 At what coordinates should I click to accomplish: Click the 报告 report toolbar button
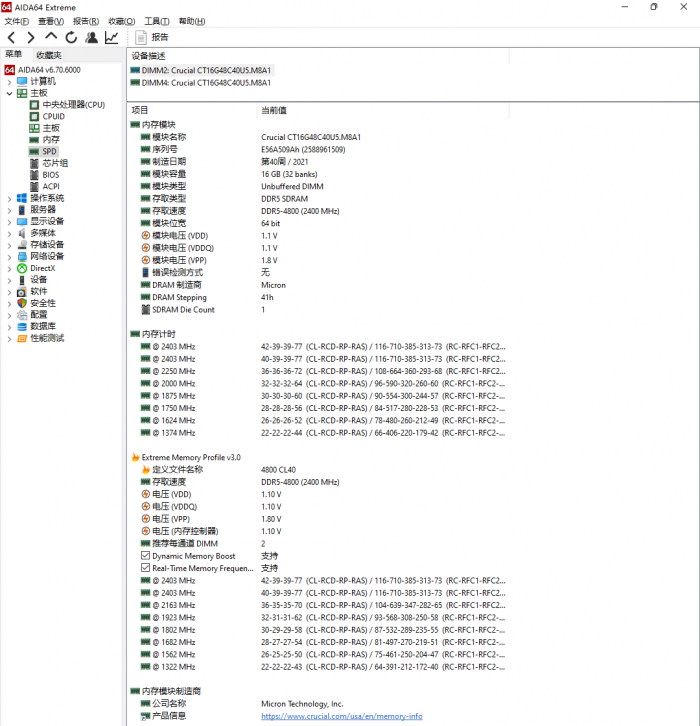[x=152, y=38]
